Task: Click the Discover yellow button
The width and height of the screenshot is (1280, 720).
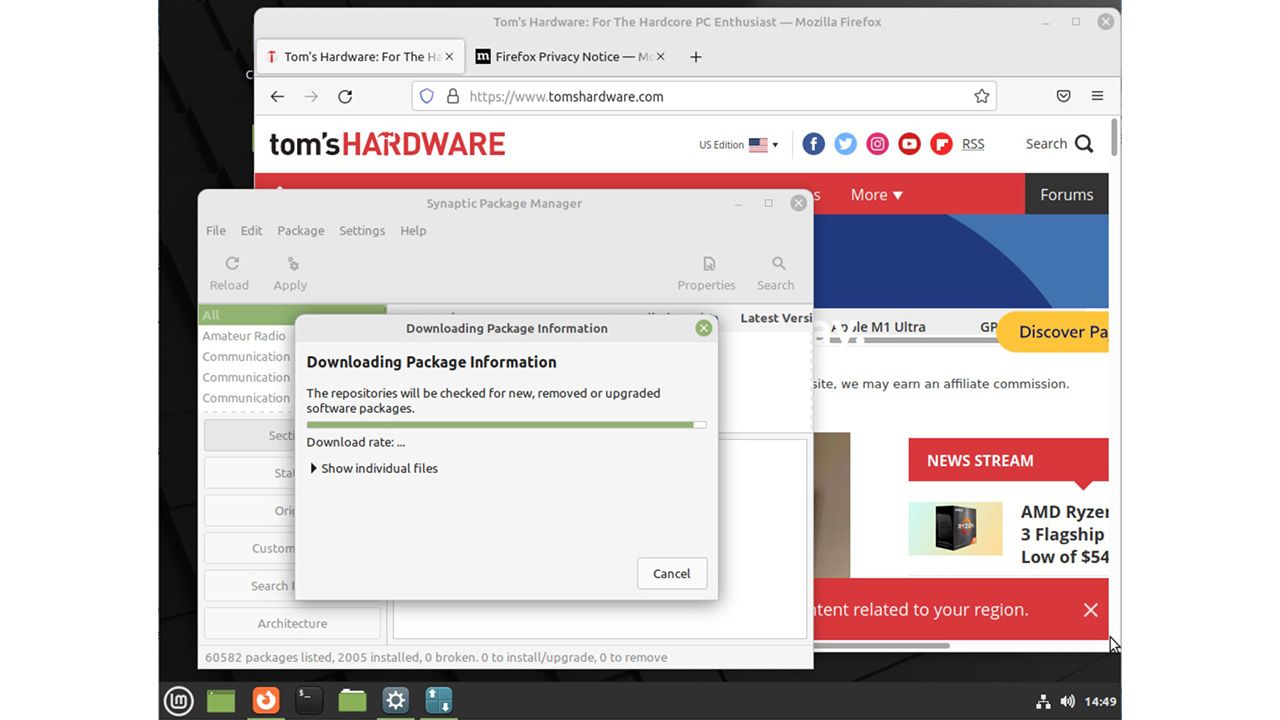Action: coord(1053,332)
